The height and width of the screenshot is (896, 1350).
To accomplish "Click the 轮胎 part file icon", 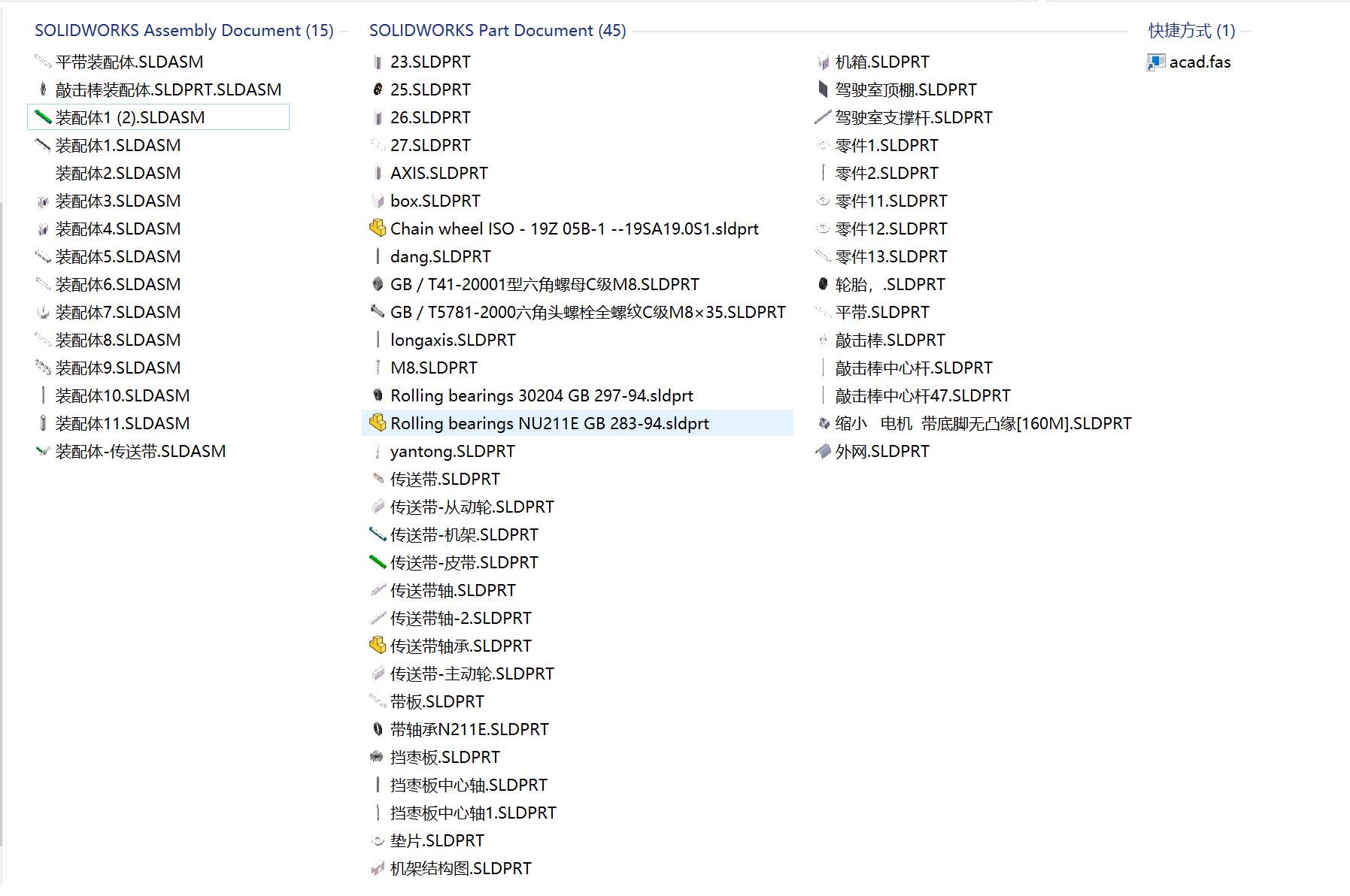I will pos(823,284).
